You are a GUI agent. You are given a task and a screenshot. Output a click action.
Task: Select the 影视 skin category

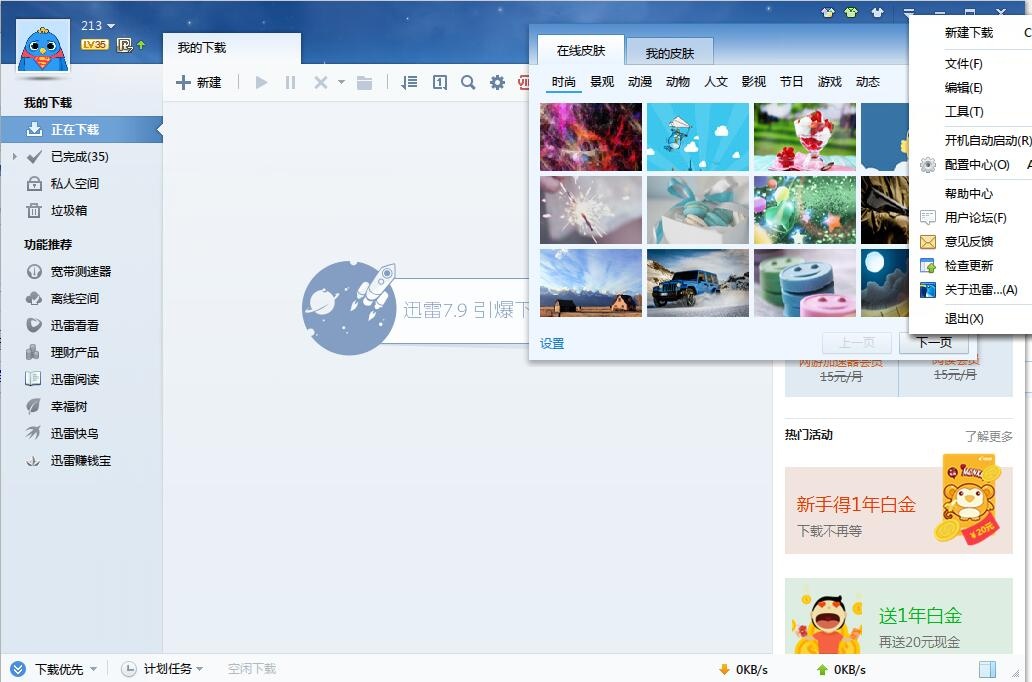pyautogui.click(x=754, y=82)
